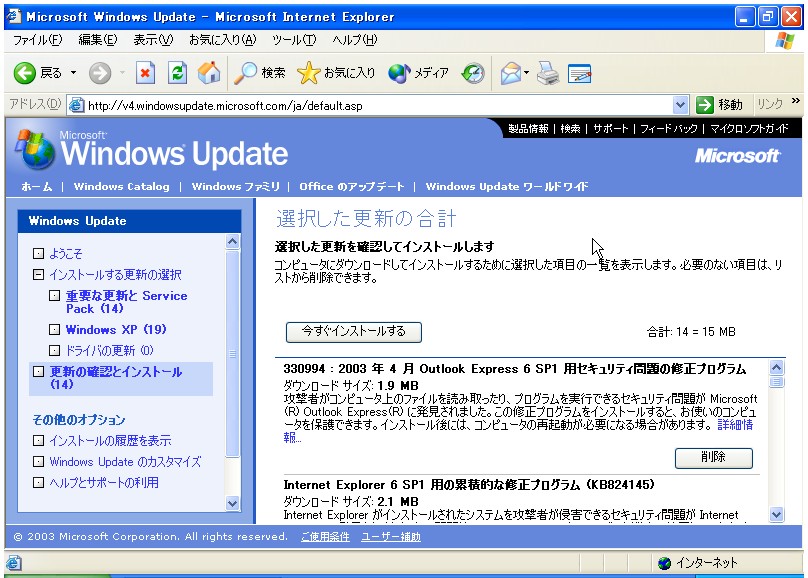This screenshot has height=578, width=808.
Task: Click the Edit page toolbar icon
Action: pos(579,73)
